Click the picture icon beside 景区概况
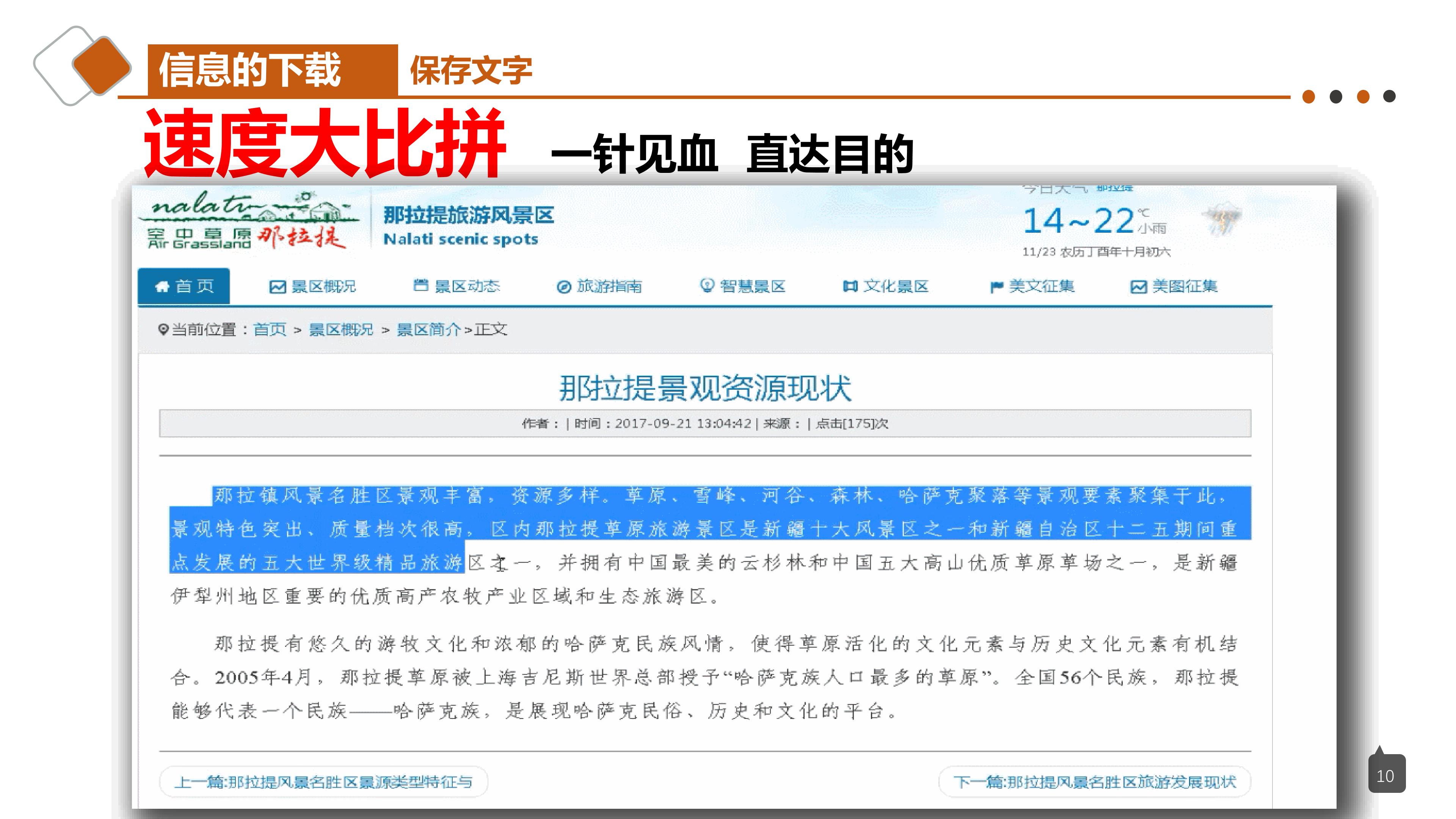 [x=277, y=287]
